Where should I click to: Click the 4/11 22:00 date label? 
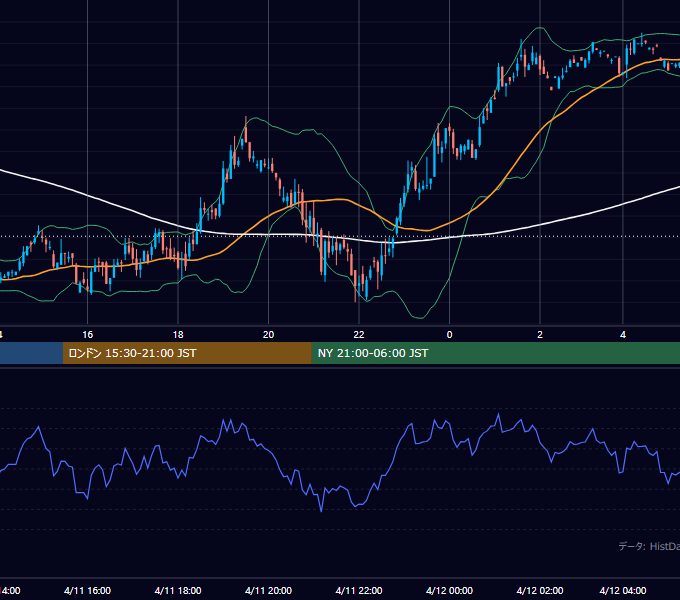(359, 590)
